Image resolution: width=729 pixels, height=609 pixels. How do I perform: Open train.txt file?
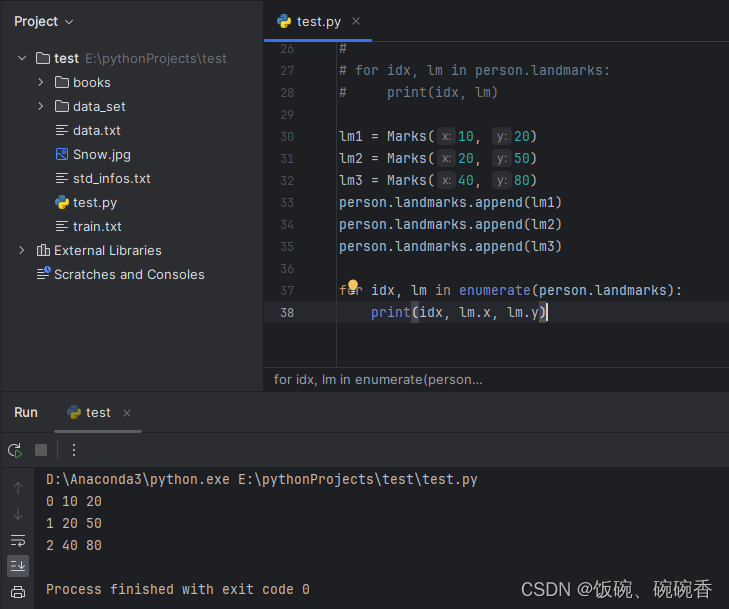tap(97, 226)
